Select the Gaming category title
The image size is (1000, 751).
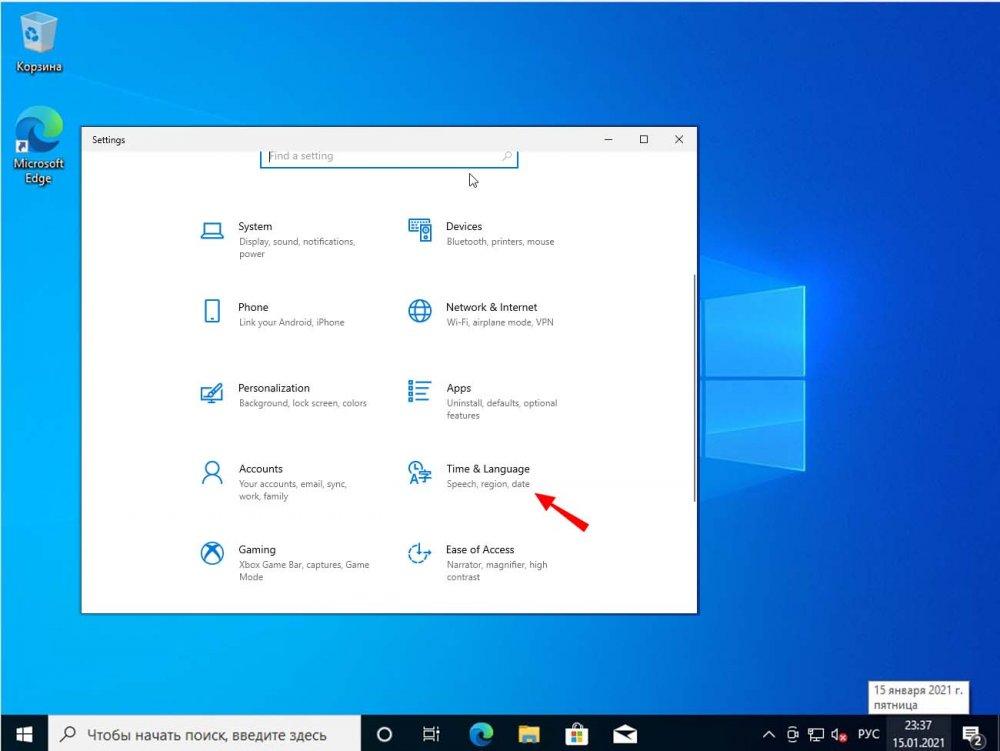coord(257,550)
